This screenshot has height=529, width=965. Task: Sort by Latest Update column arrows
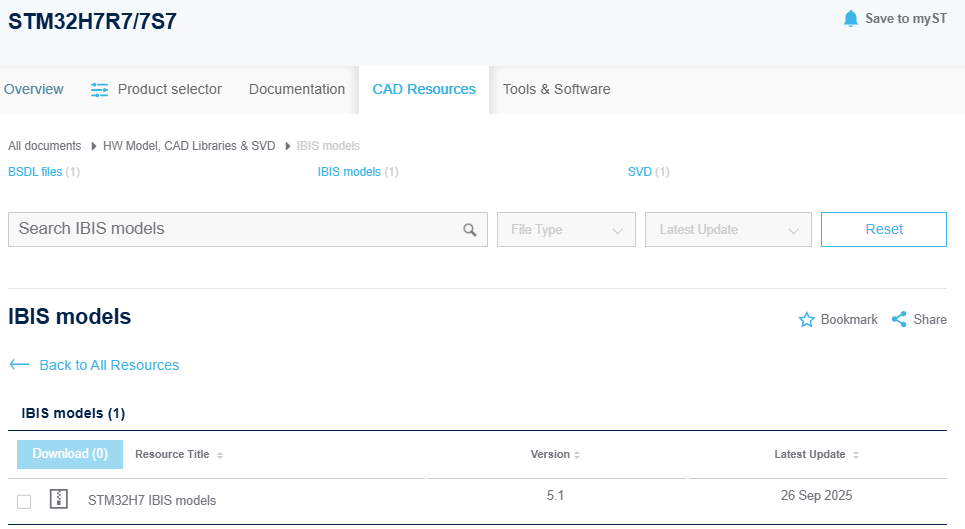coord(855,455)
